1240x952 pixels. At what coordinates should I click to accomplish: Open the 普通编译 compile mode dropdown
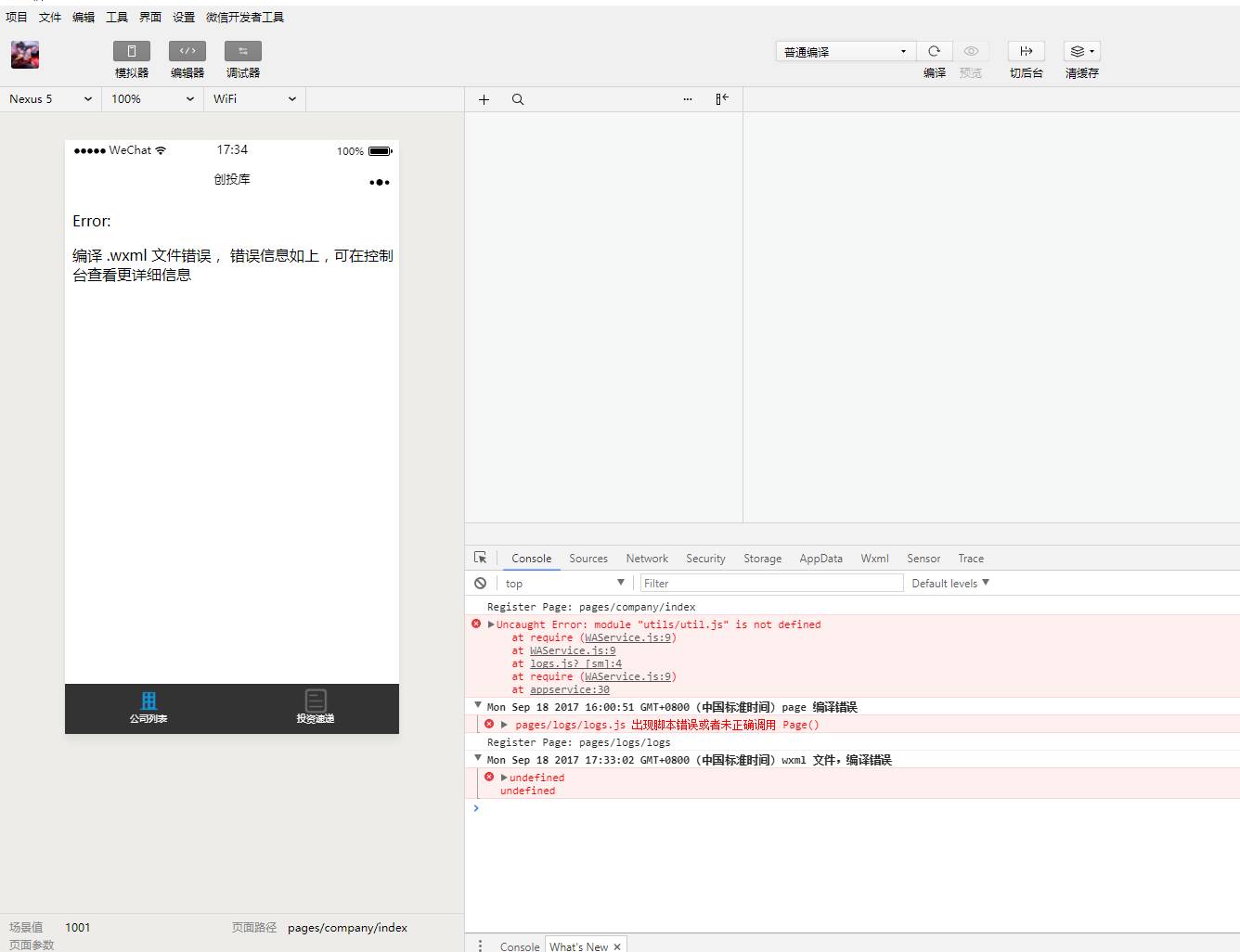(846, 52)
